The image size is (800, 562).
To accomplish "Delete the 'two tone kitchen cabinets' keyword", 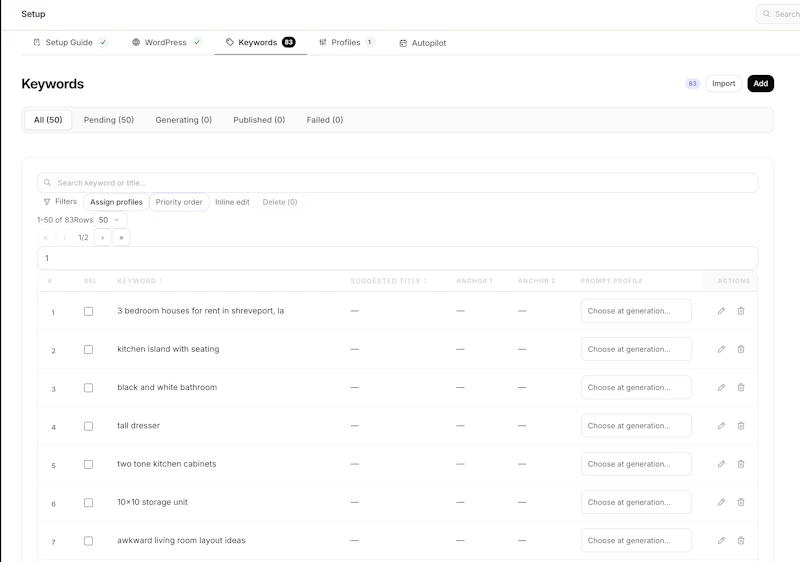I will (741, 464).
